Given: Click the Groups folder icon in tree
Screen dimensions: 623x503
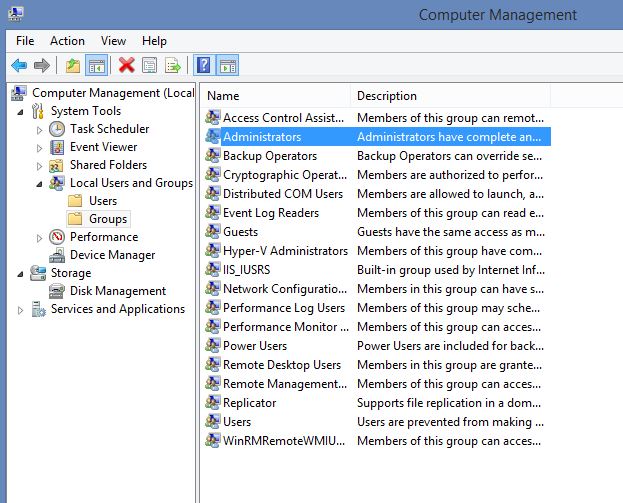Looking at the screenshot, I should [x=75, y=219].
